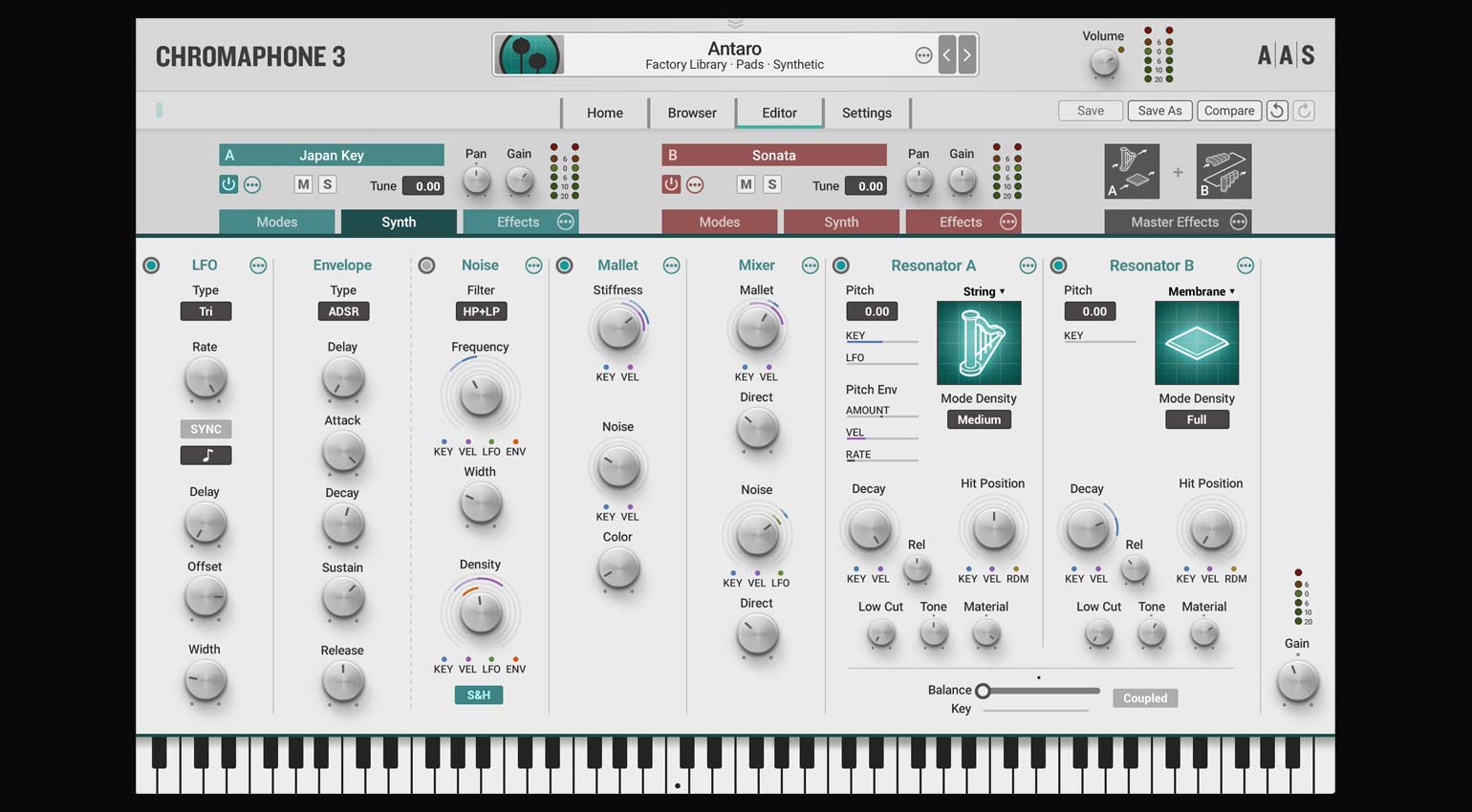Open the preset options ellipsis menu

point(923,55)
